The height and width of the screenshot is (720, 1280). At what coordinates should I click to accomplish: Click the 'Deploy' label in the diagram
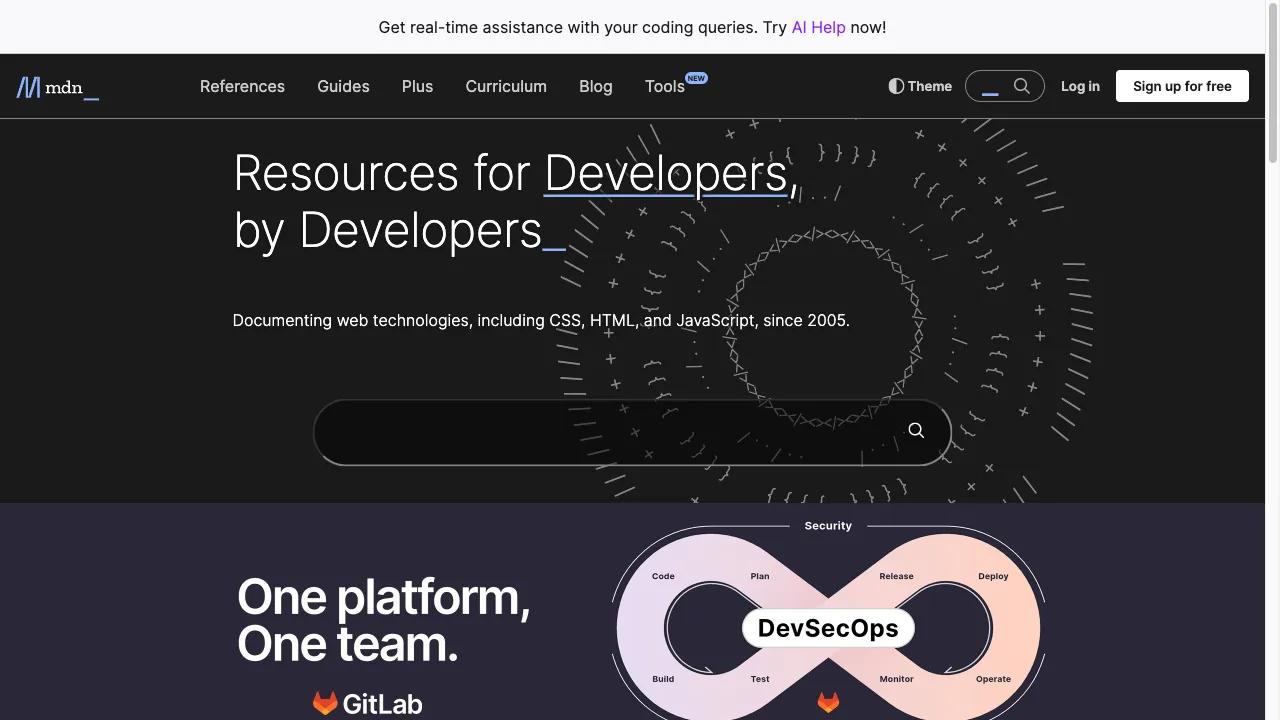tap(993, 576)
